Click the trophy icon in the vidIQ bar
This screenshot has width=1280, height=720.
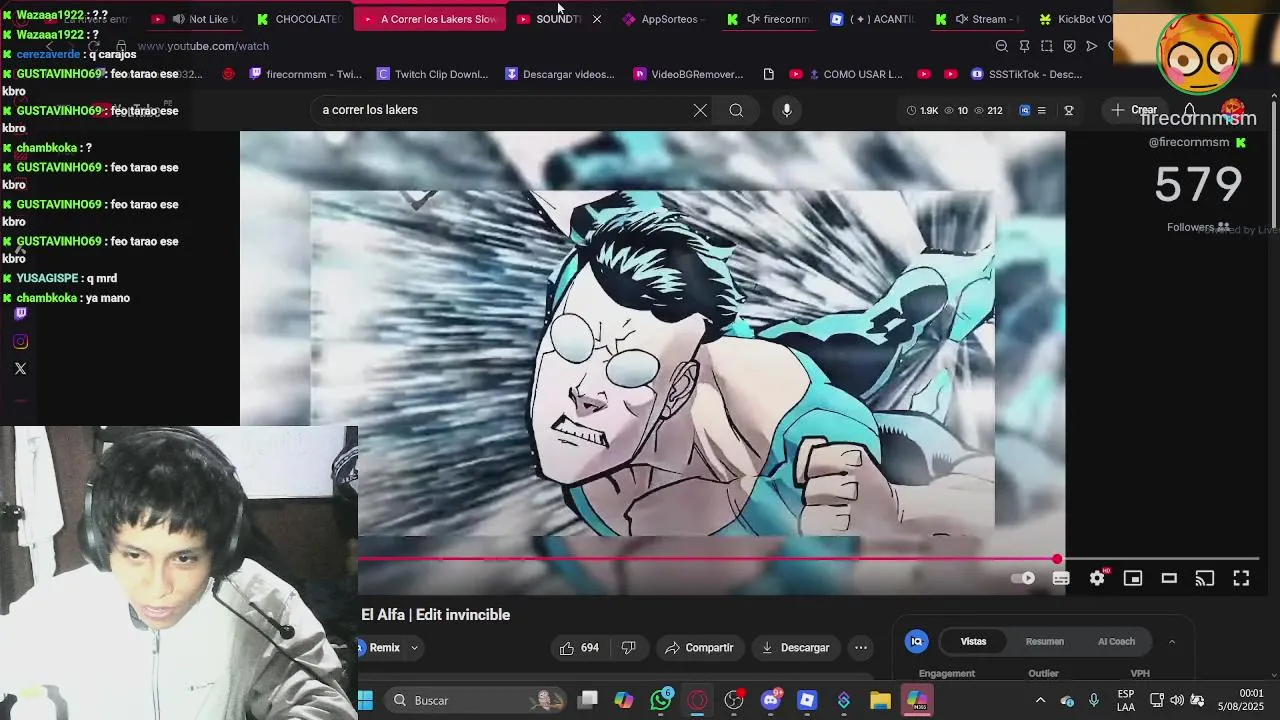tap(1068, 110)
